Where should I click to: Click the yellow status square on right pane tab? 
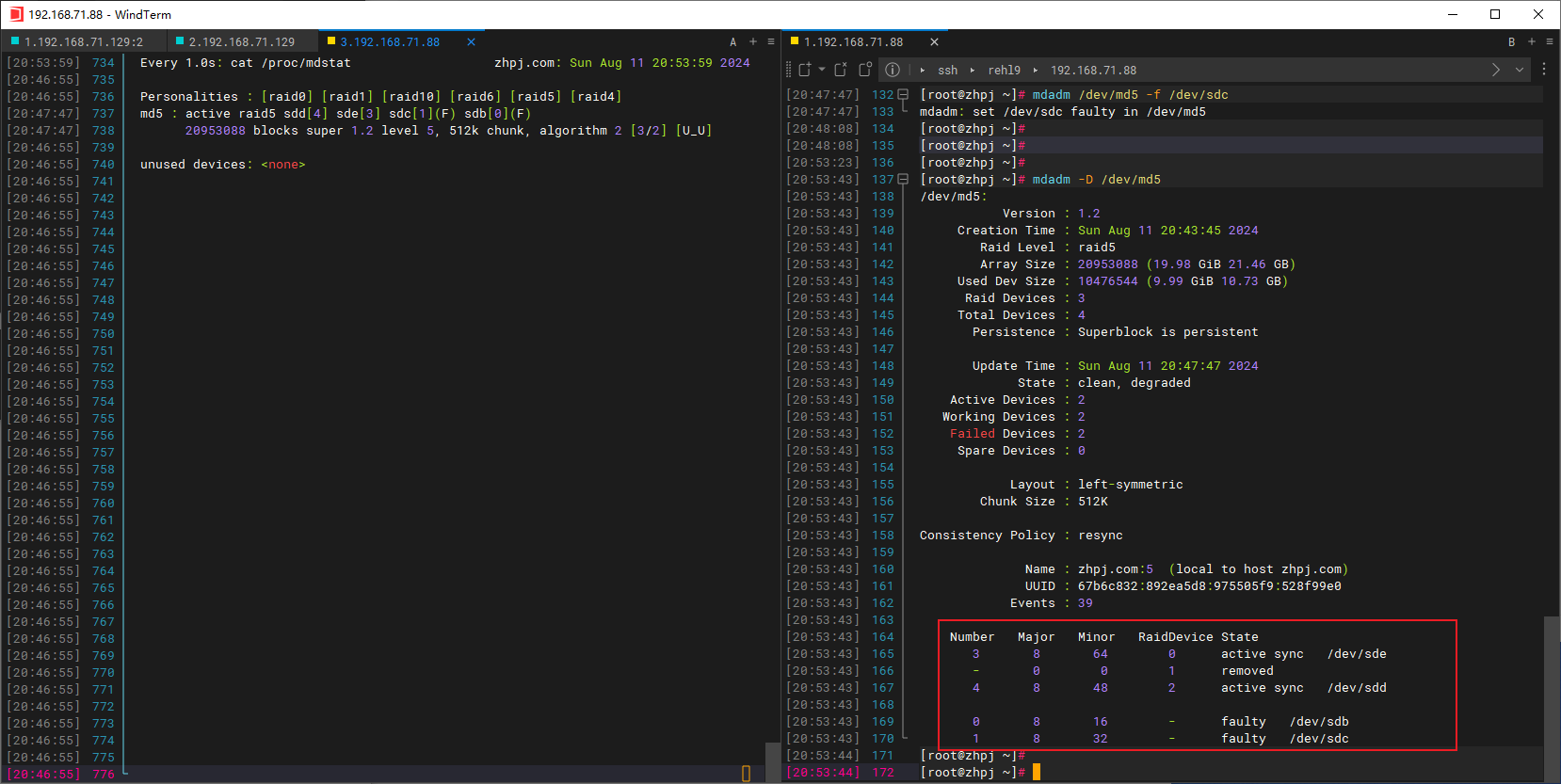pyautogui.click(x=795, y=40)
